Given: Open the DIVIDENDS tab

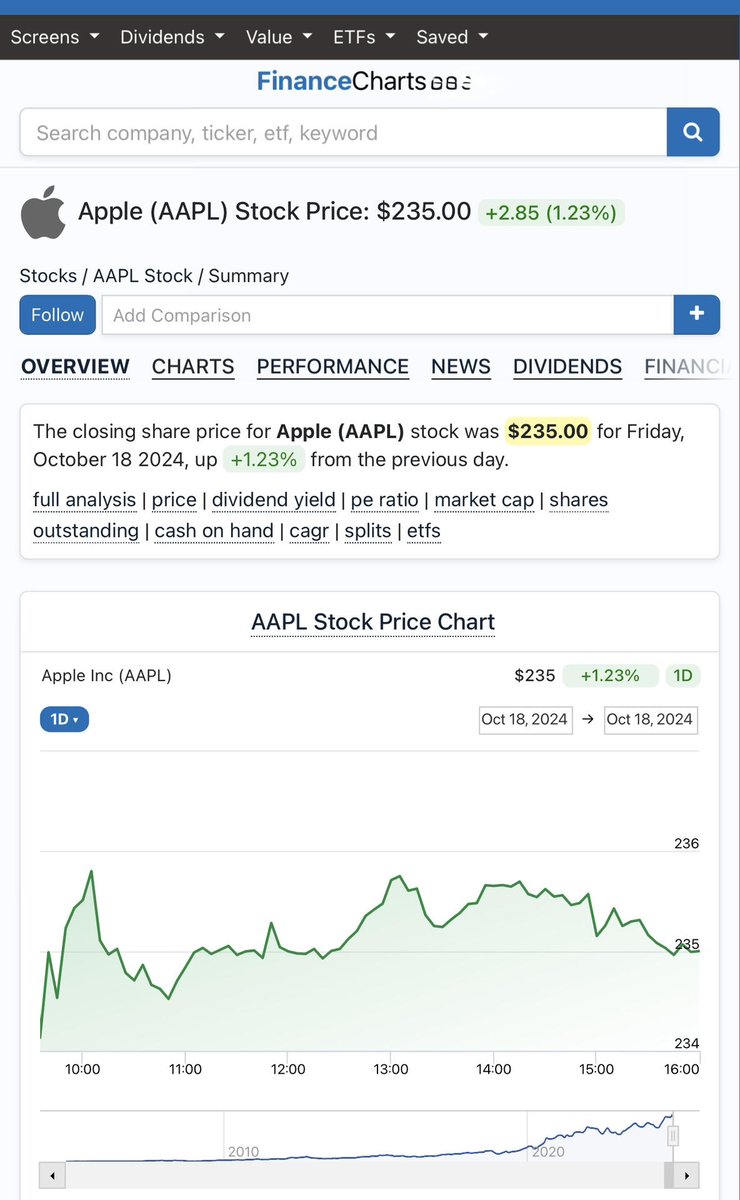Looking at the screenshot, I should point(567,367).
